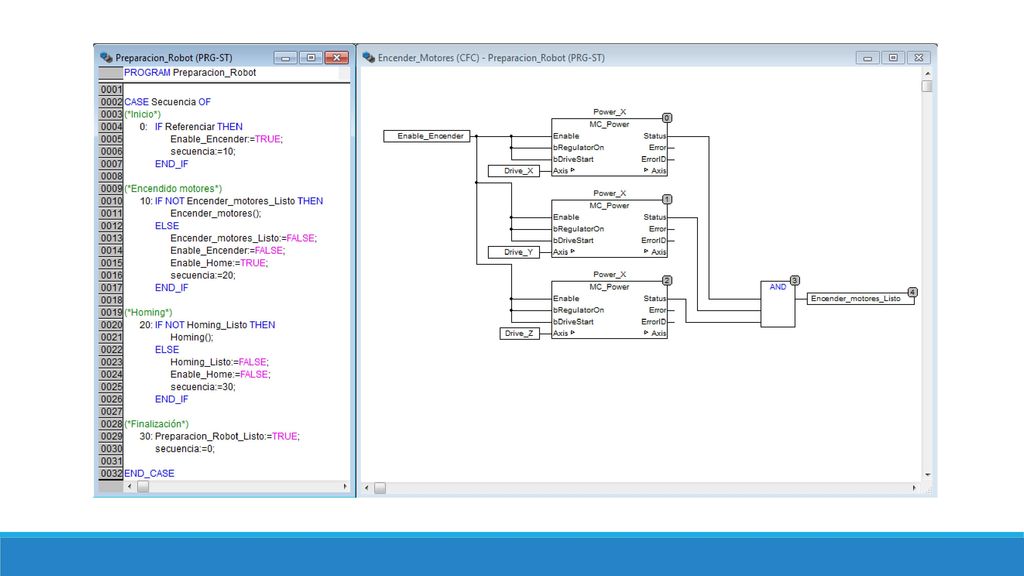Close the Preparacion_Robot (PRG-ST) window
1024x576 pixels.
coord(336,57)
